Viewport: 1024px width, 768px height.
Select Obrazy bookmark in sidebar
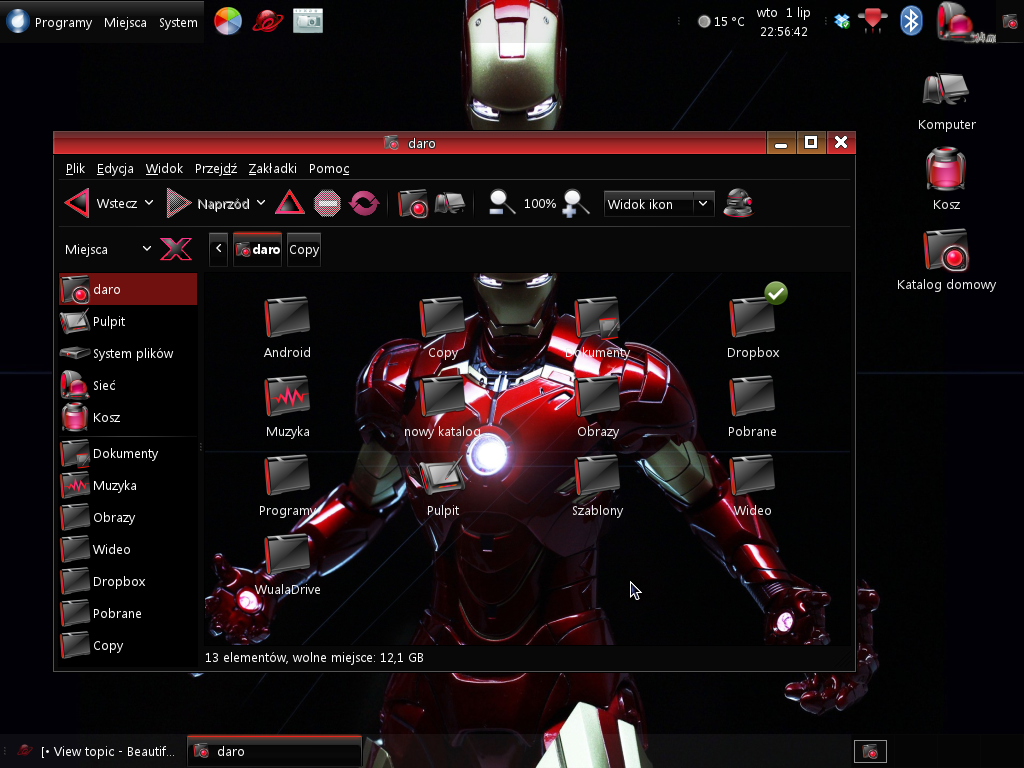(128, 517)
